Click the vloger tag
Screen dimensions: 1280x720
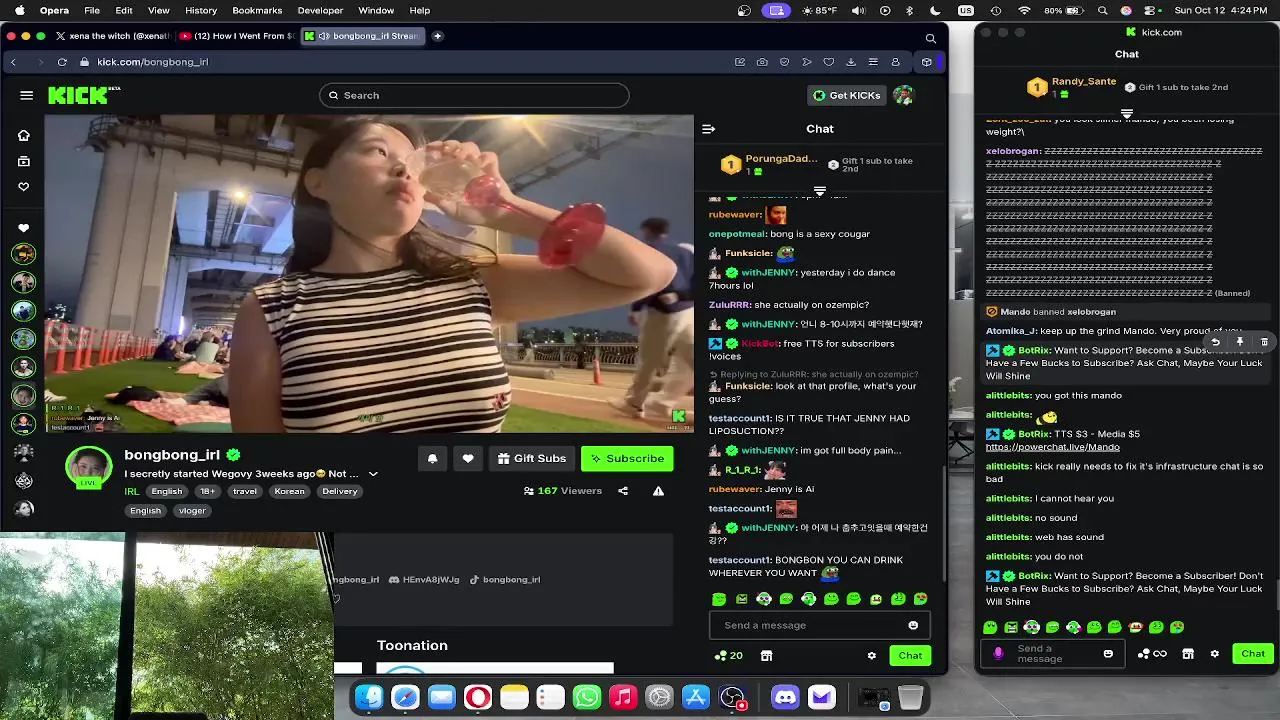point(192,510)
